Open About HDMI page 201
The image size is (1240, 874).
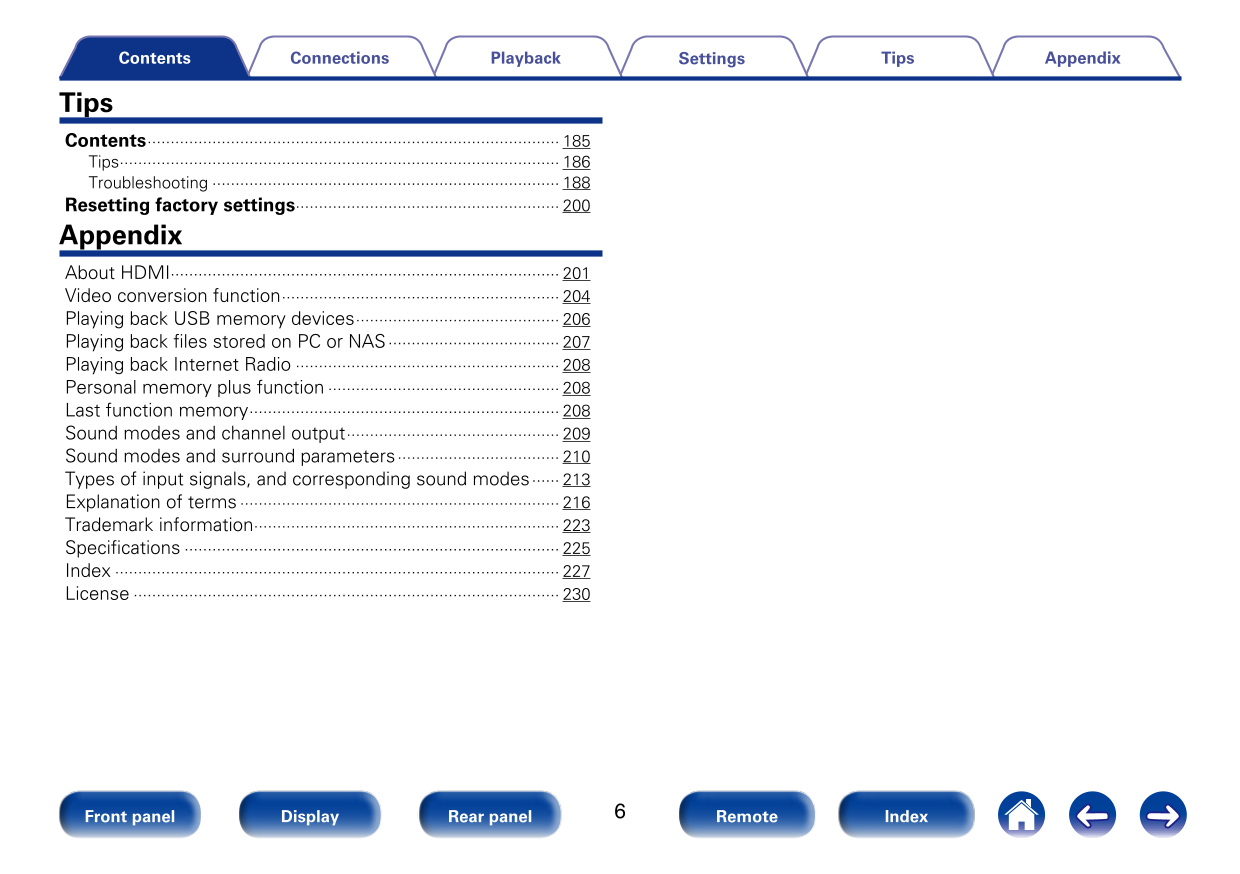[576, 274]
